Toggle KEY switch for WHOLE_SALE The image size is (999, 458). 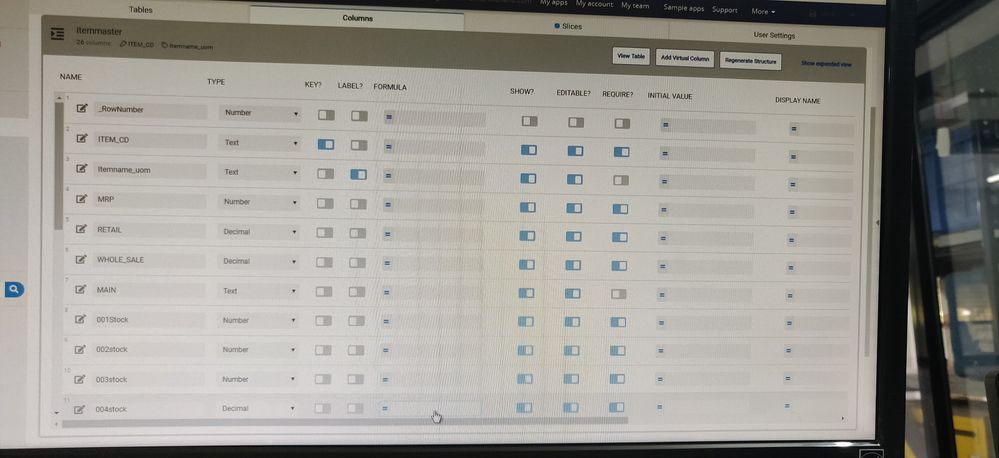click(324, 262)
